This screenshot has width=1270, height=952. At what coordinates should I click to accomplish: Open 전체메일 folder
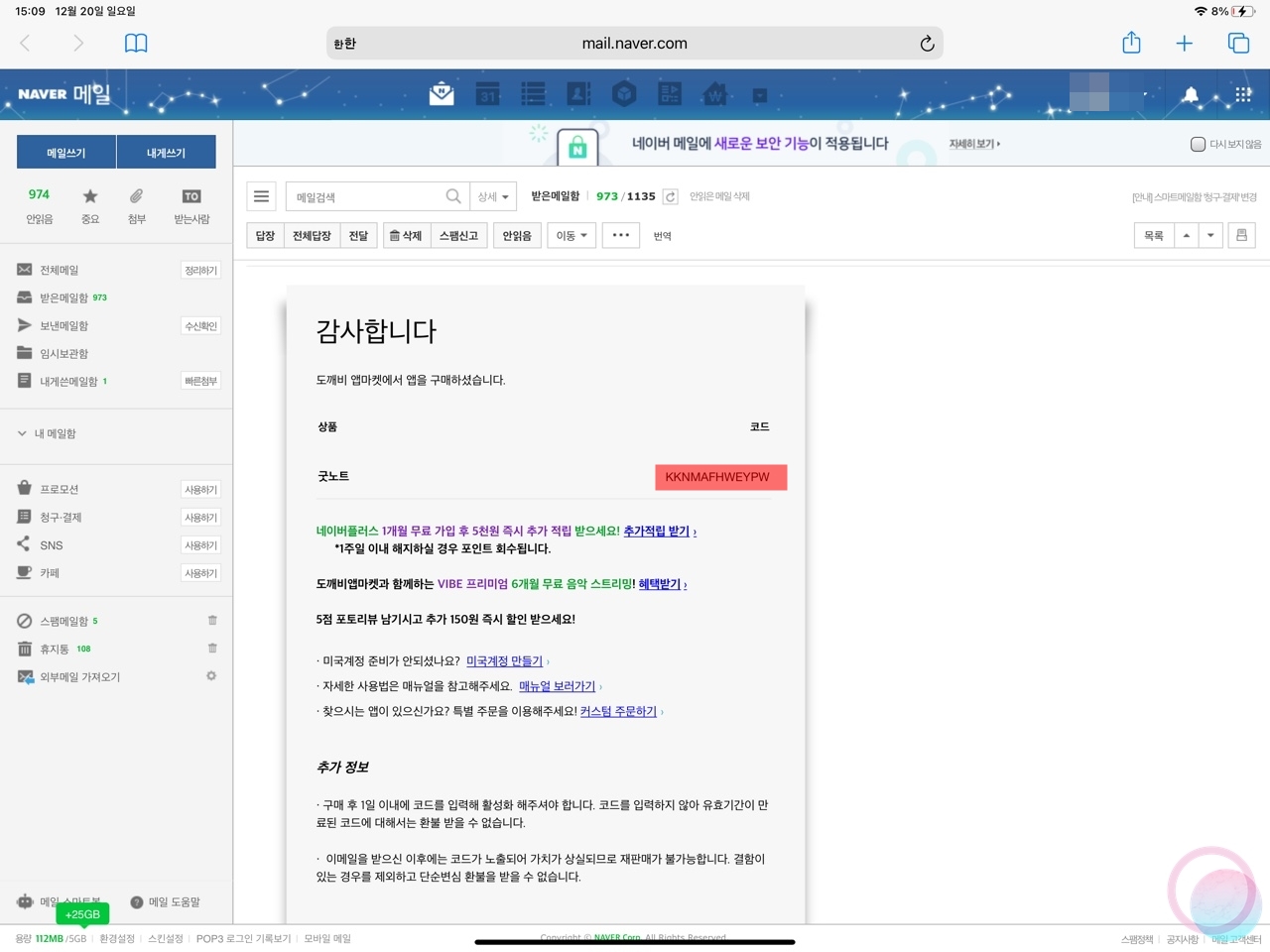coord(60,270)
